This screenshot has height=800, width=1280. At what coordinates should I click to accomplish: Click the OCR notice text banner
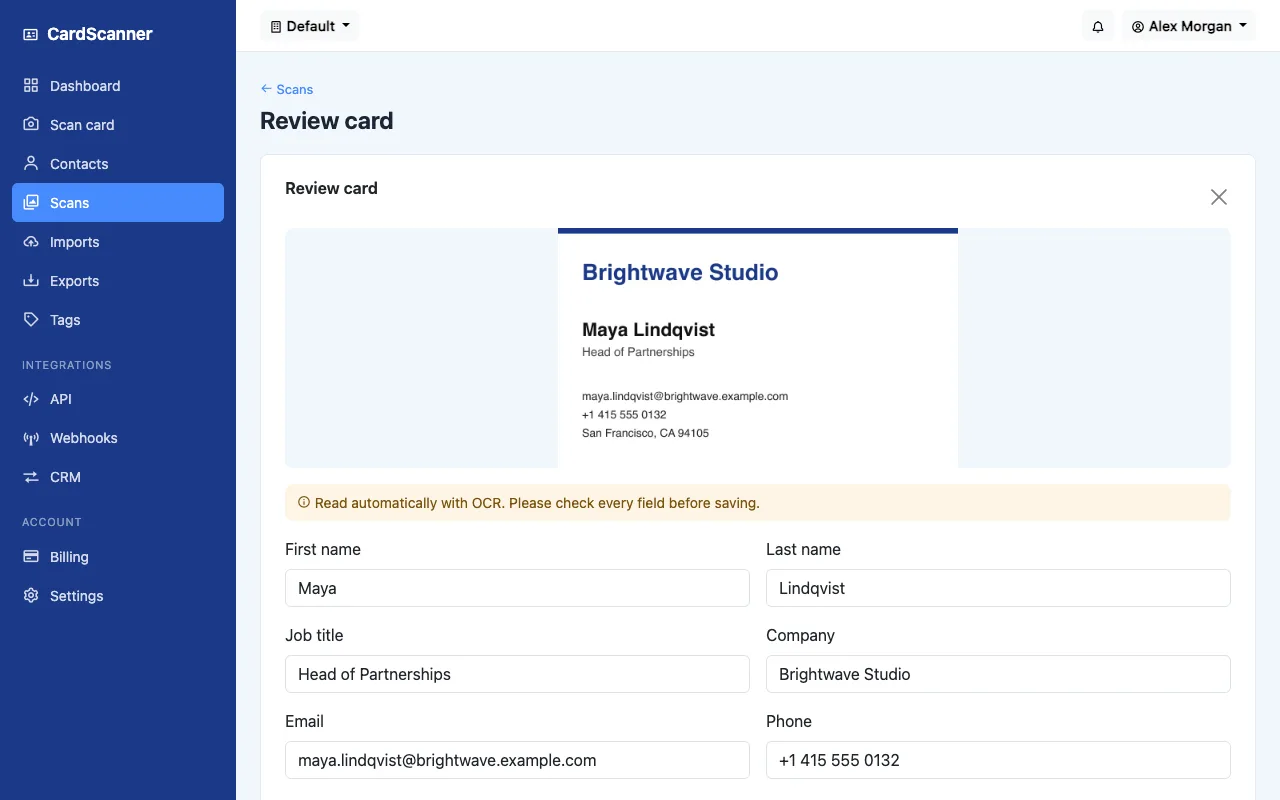[758, 503]
